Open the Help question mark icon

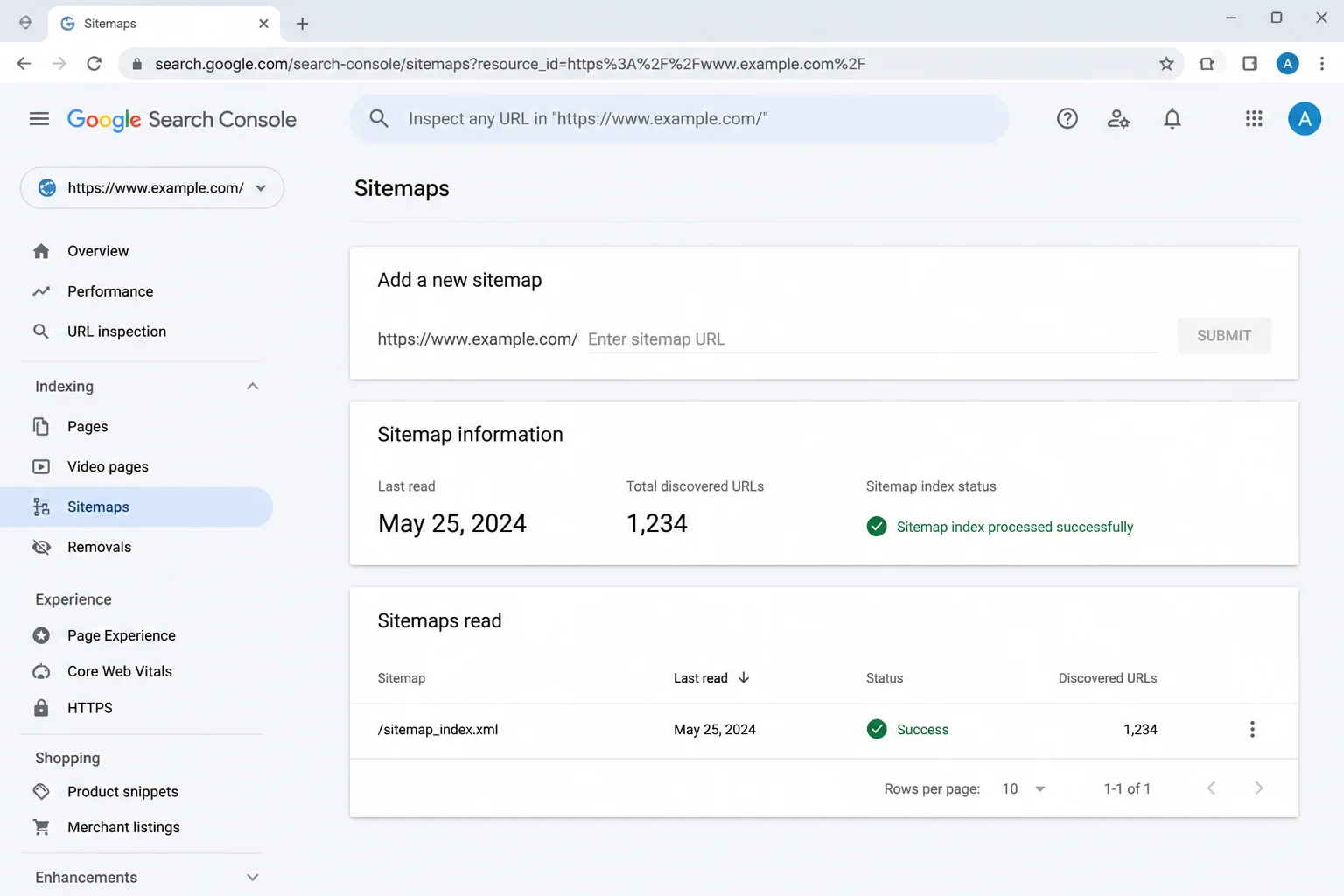[1067, 119]
